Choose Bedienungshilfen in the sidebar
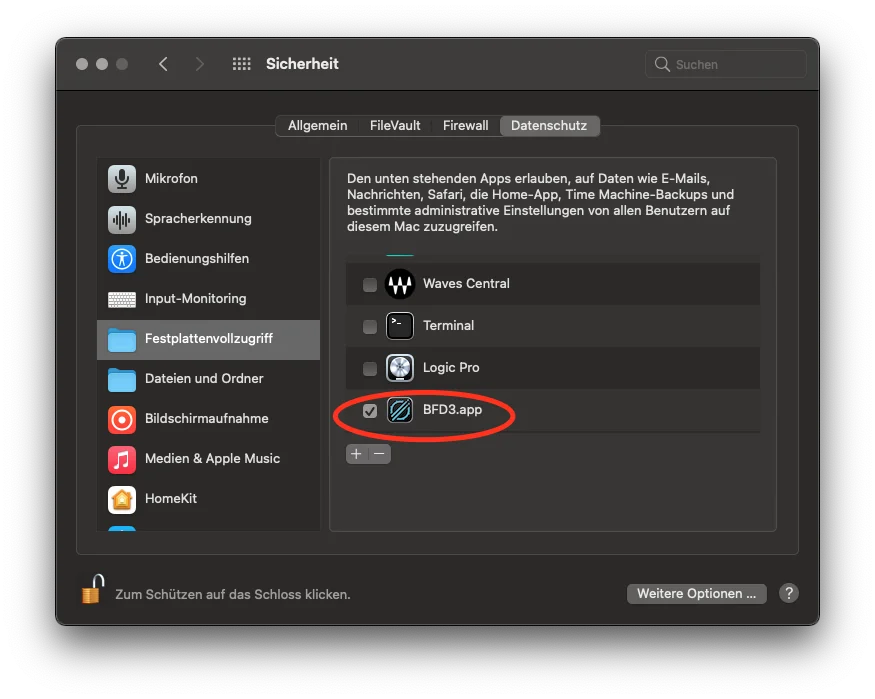Viewport: 875px width, 699px height. click(208, 259)
